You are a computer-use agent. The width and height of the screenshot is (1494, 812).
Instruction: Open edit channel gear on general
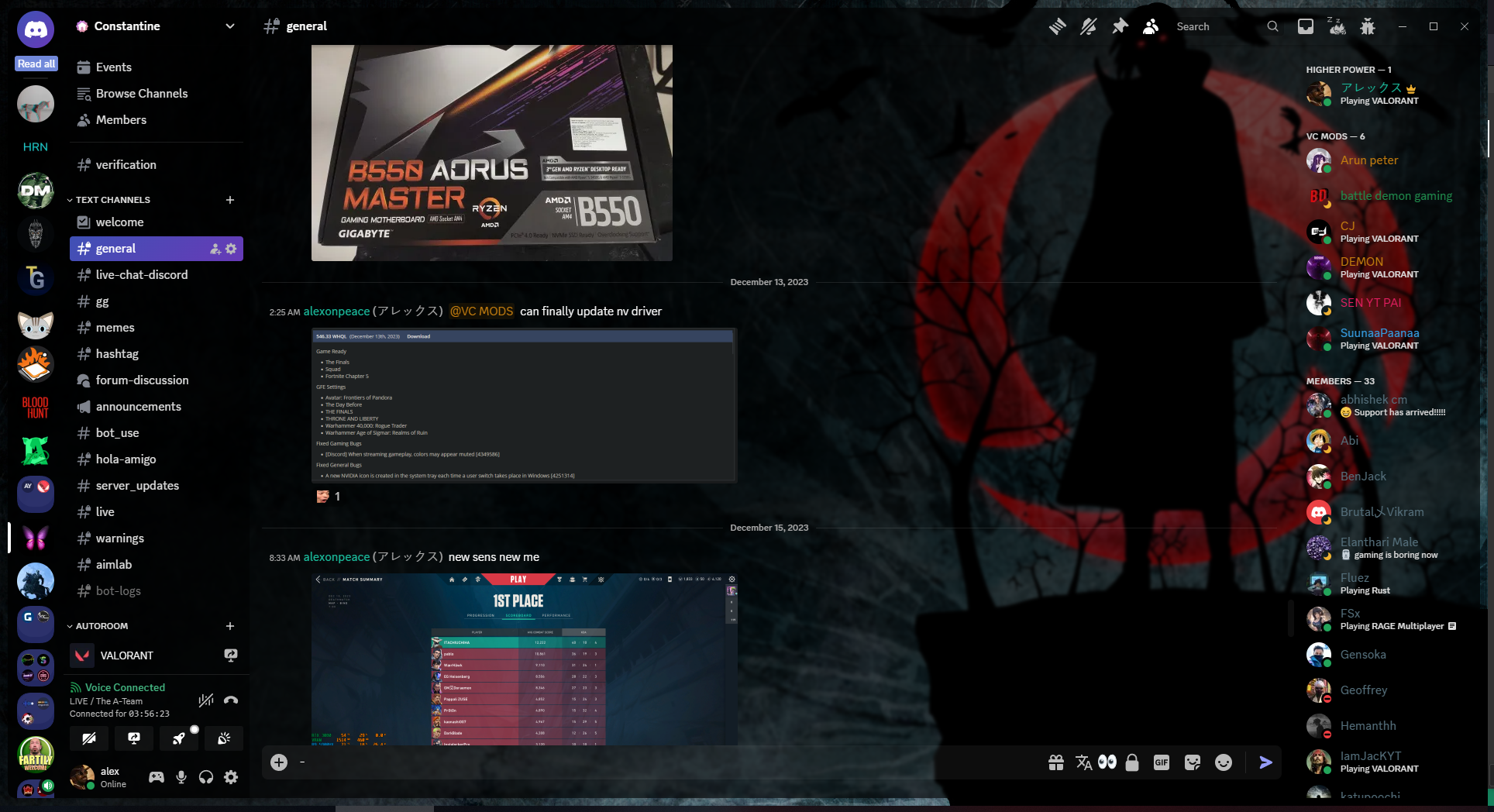pos(231,249)
